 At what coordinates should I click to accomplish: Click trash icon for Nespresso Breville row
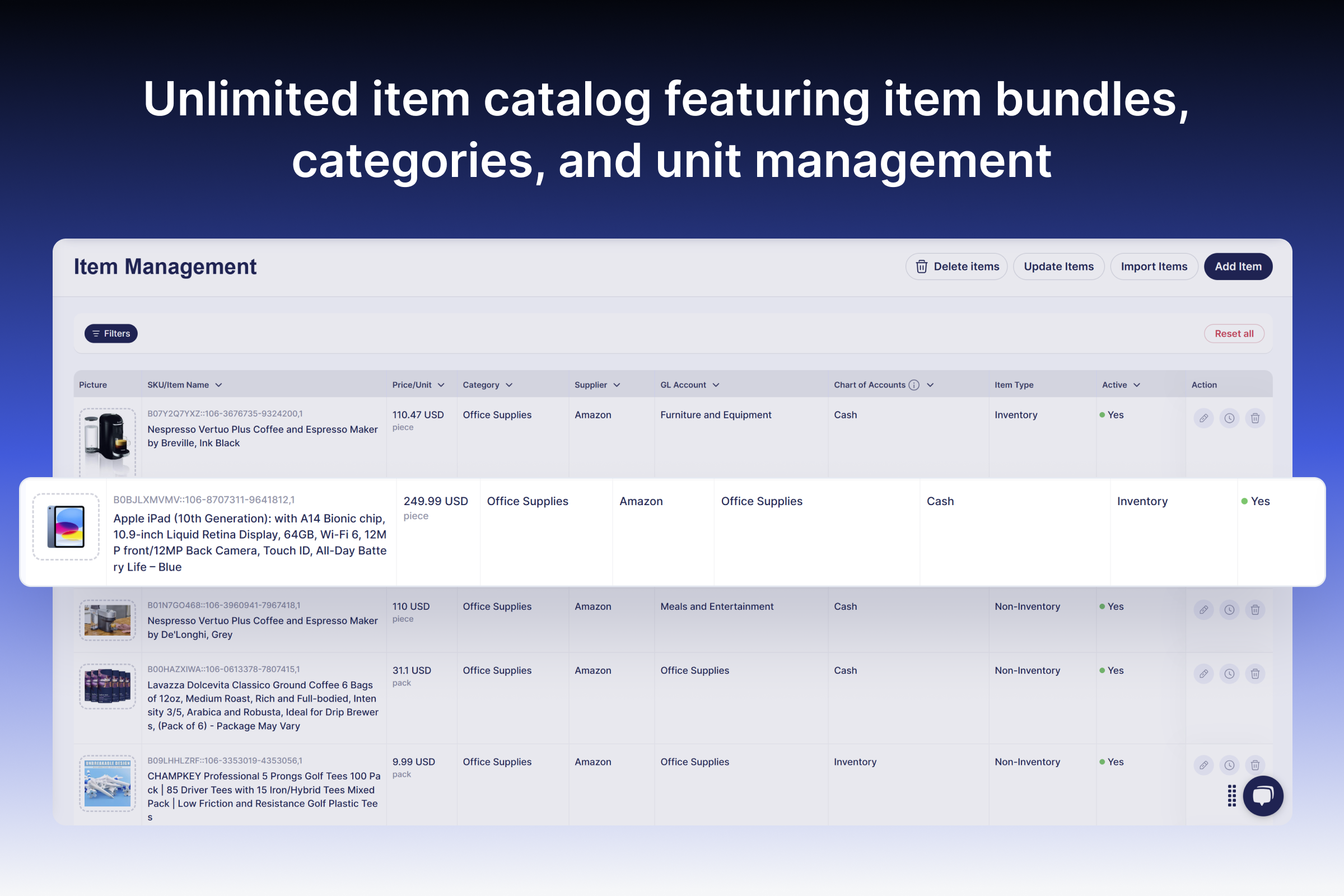point(1255,418)
